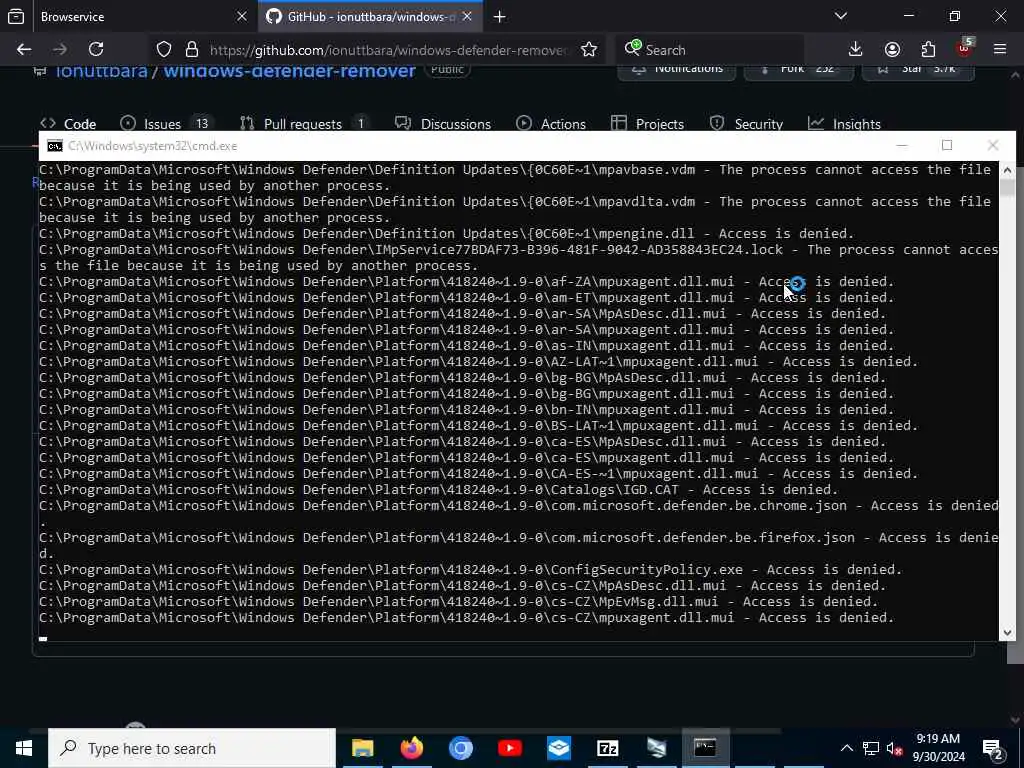The width and height of the screenshot is (1024, 768).
Task: Open the taskbar app next to 7-Zip
Action: tap(656, 748)
